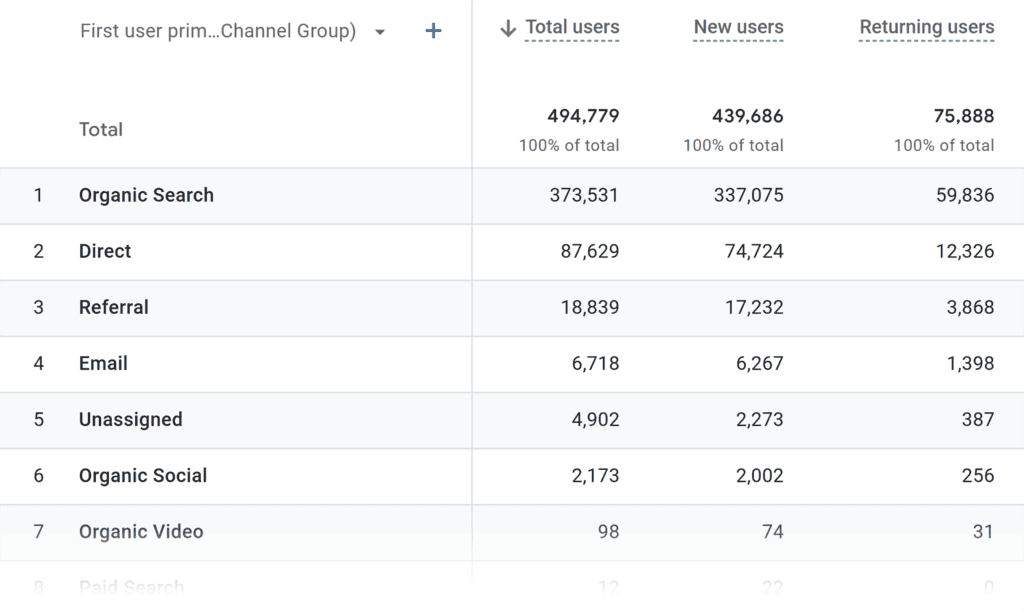Screen dimensions: 1024x613
Task: Select the Organic Search row label
Action: click(146, 195)
